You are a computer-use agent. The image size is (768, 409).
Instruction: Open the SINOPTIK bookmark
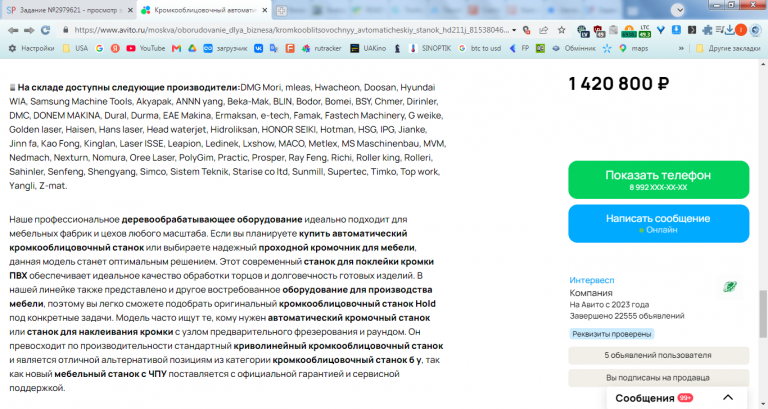[x=430, y=48]
